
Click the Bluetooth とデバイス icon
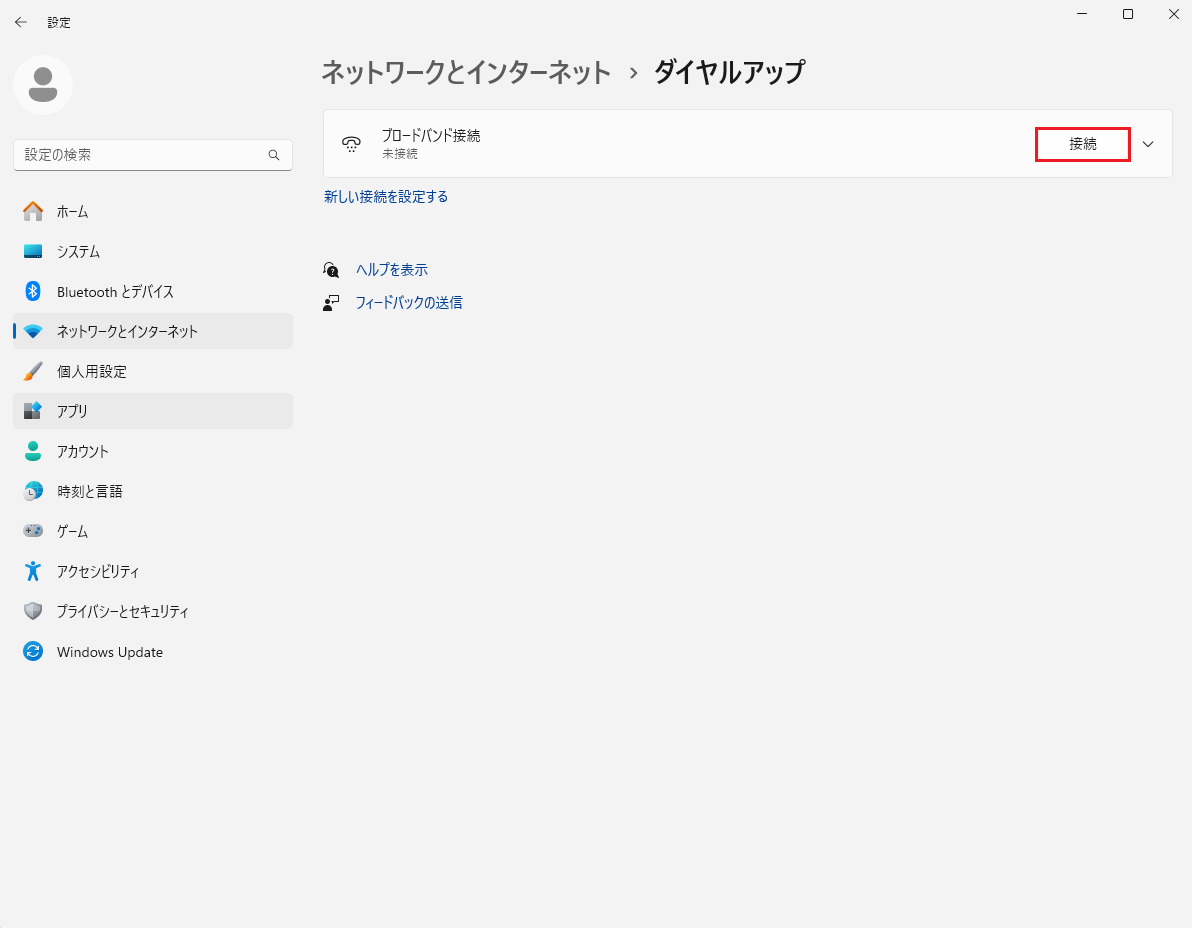(33, 291)
